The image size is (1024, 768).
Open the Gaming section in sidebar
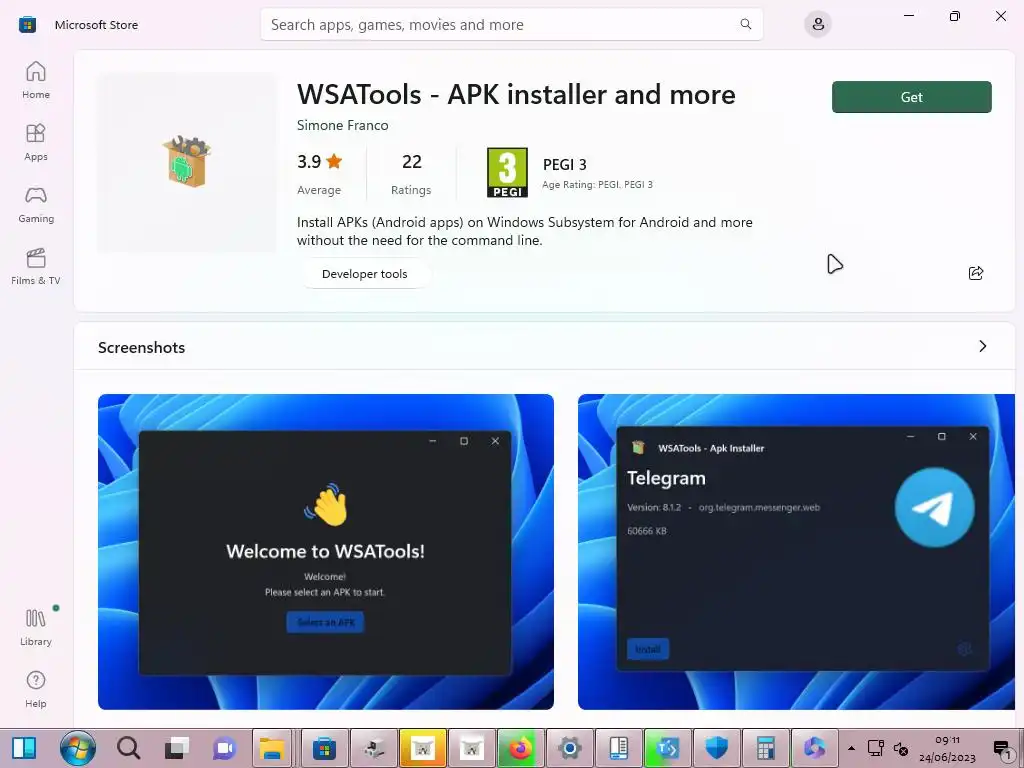point(36,204)
